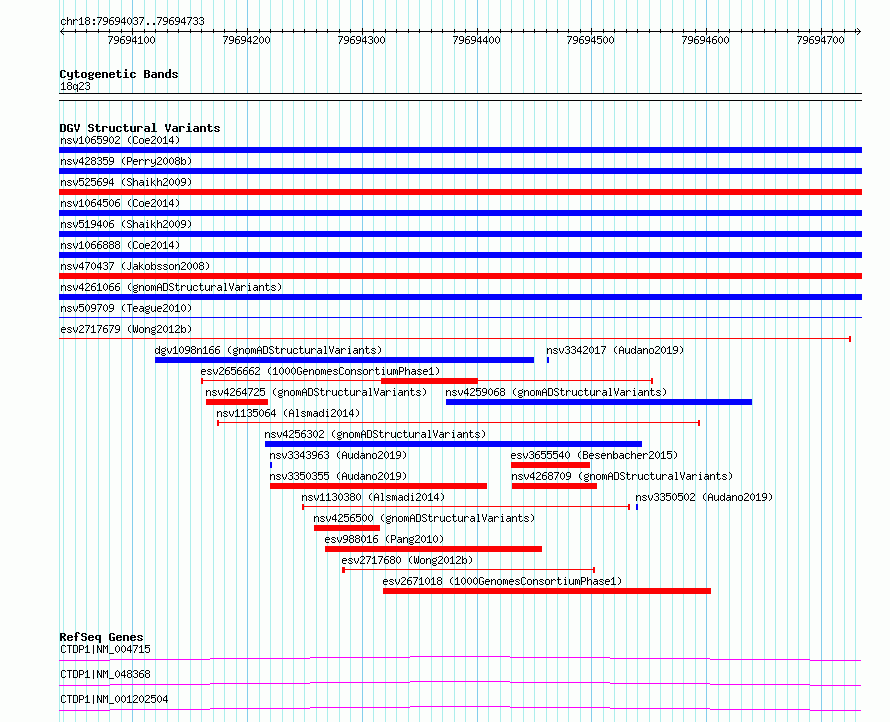This screenshot has height=722, width=890.
Task: Click the chr18:79694037..79694733 region label
Action: (x=132, y=22)
